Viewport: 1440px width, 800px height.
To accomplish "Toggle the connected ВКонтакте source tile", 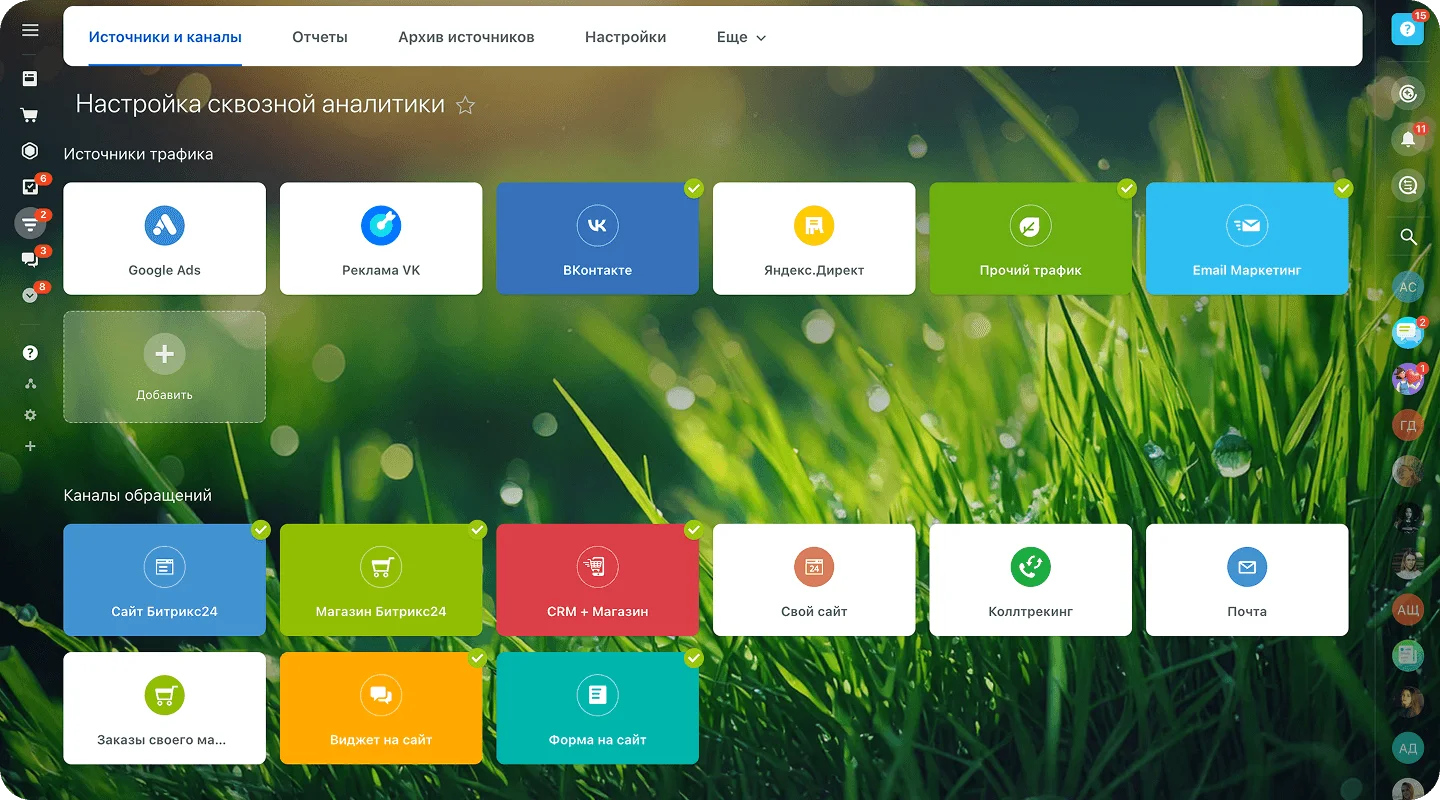I will point(597,238).
